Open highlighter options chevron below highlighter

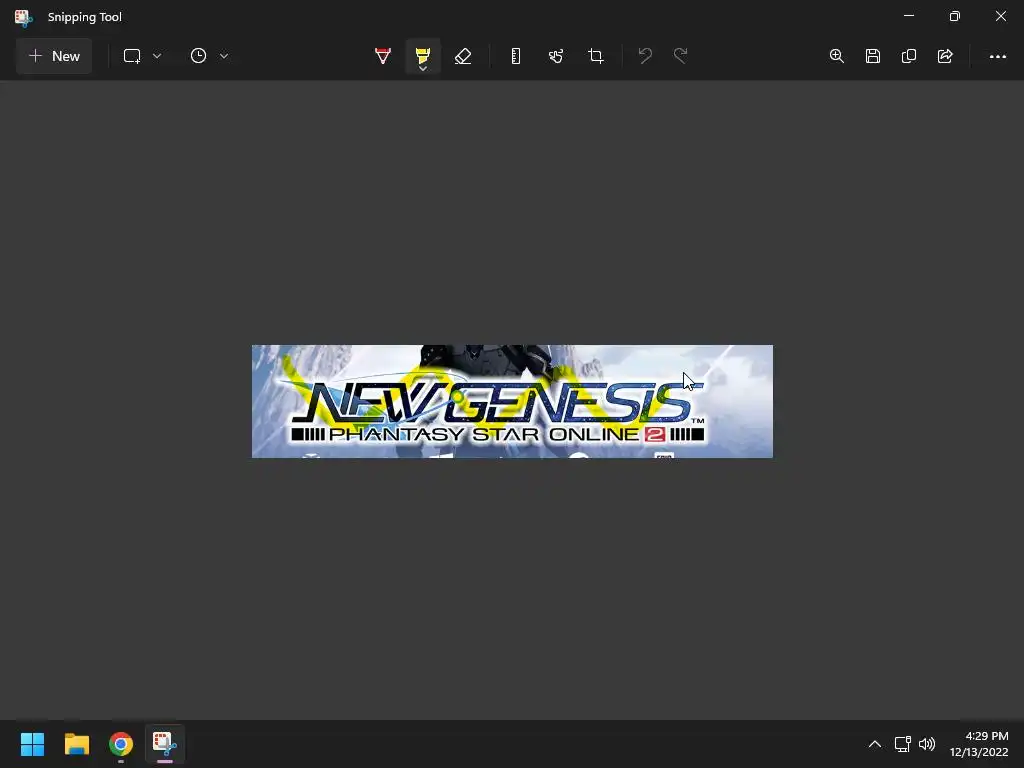423,69
